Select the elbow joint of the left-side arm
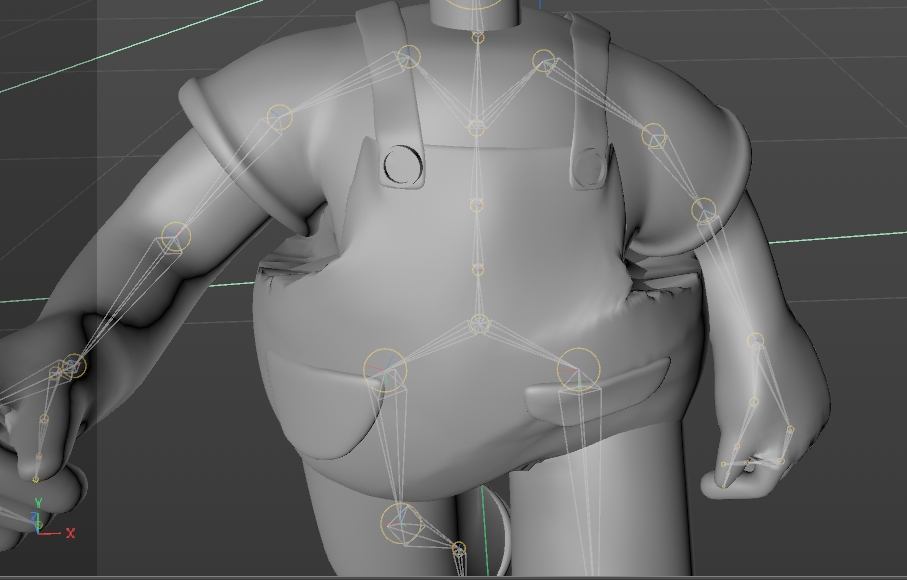Image resolution: width=907 pixels, height=580 pixels. (x=176, y=237)
